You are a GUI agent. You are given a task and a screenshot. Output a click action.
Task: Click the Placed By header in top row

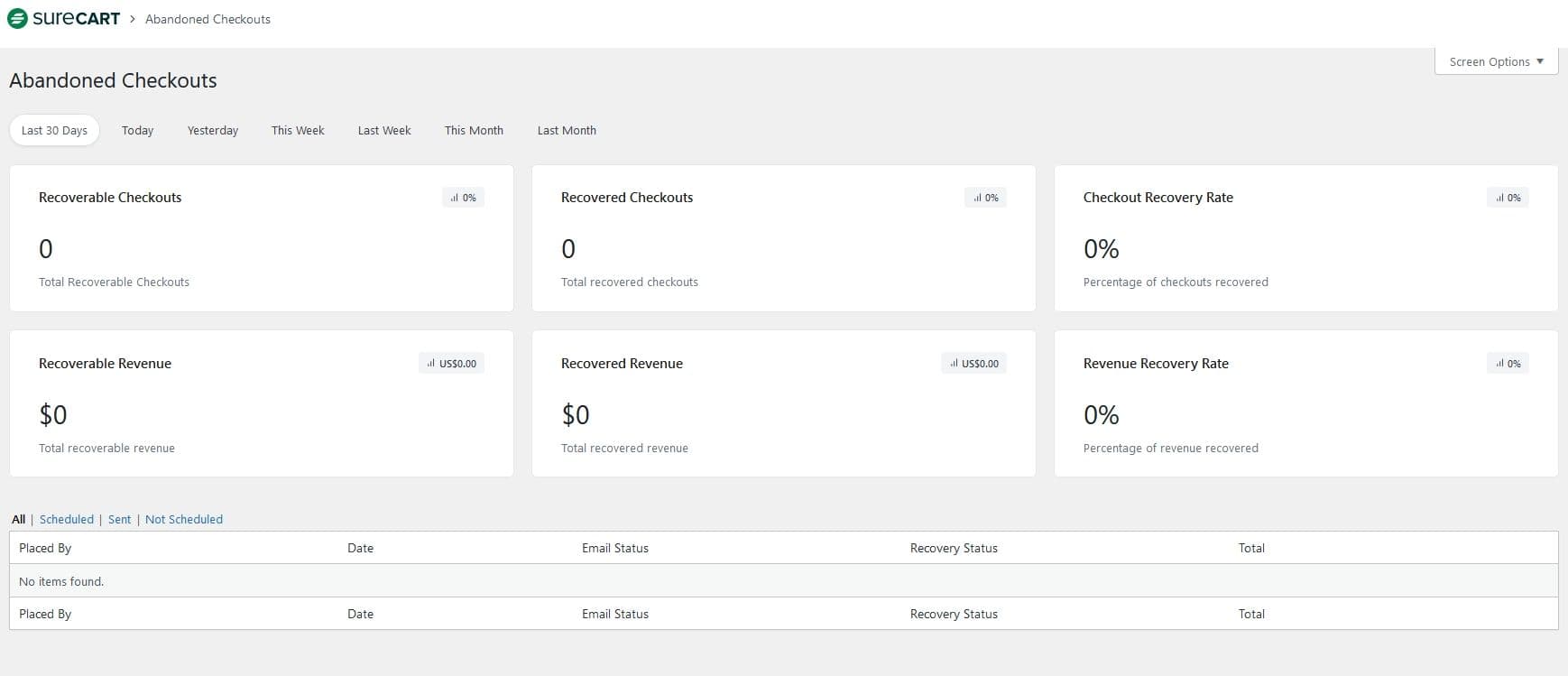[45, 548]
